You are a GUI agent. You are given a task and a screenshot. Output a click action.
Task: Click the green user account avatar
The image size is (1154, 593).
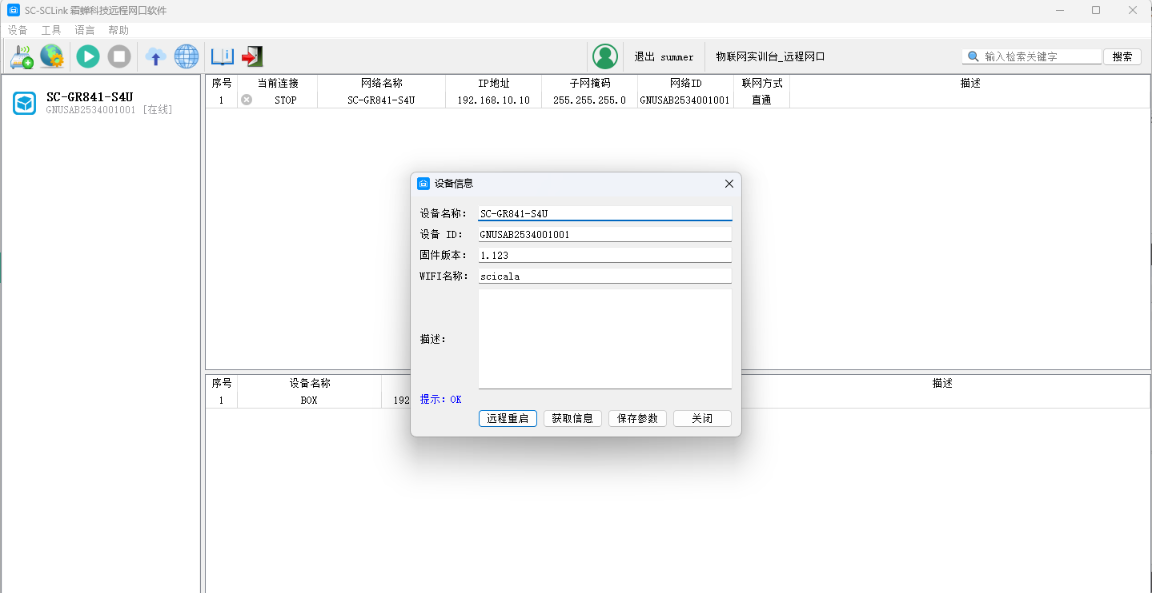(x=605, y=57)
